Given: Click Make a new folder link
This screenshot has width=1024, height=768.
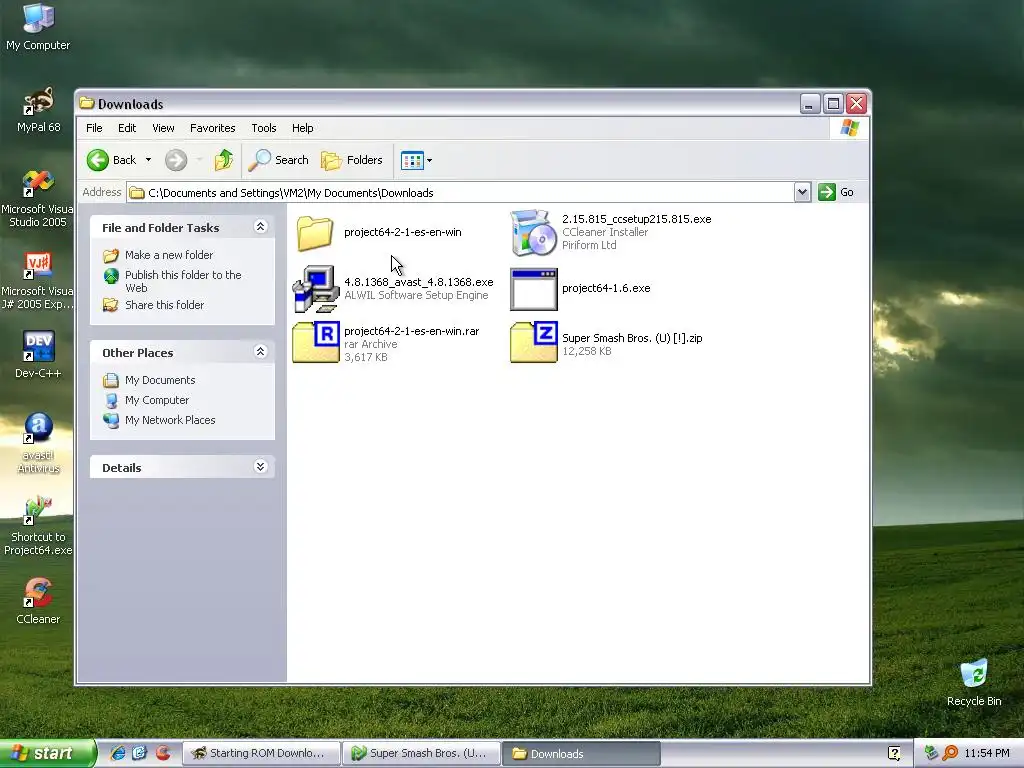Looking at the screenshot, I should [x=168, y=255].
